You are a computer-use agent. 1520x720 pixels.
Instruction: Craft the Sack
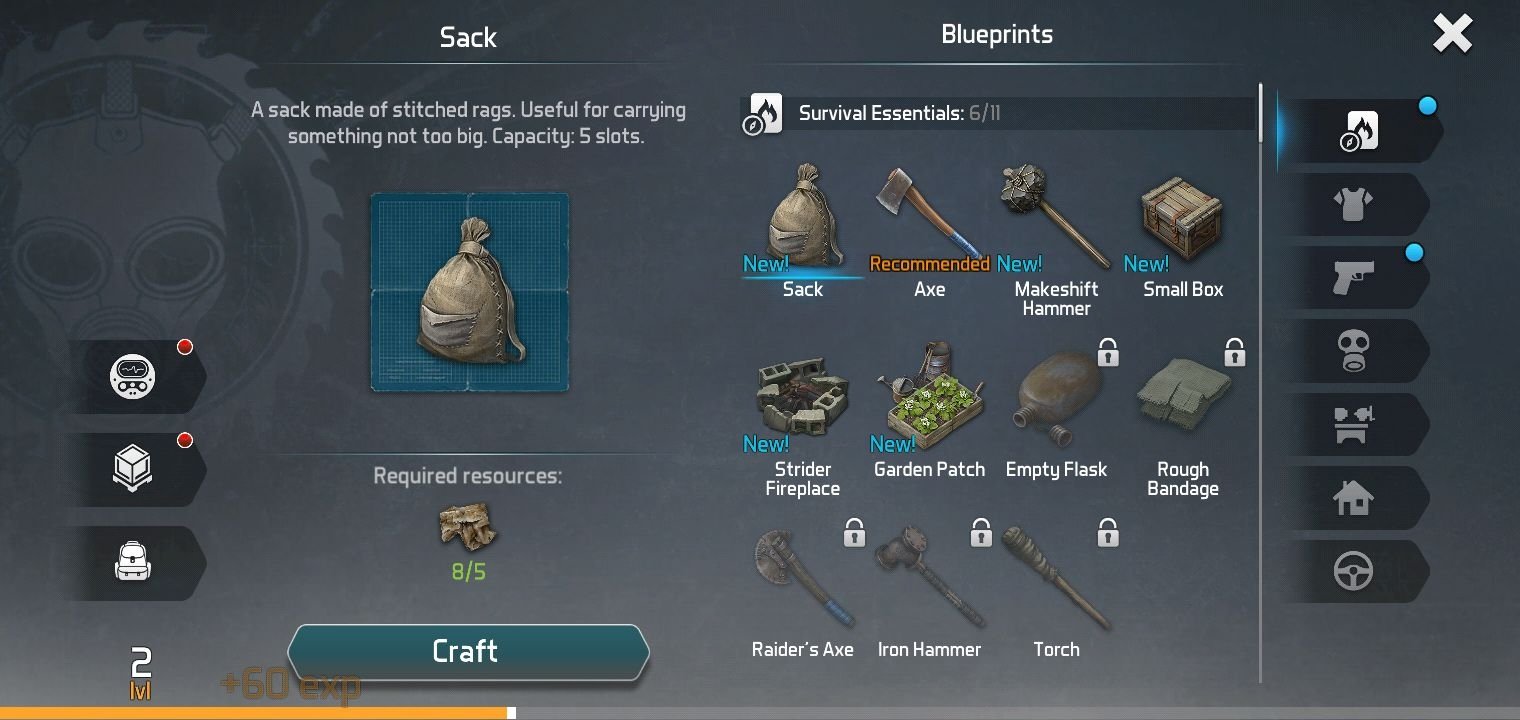click(468, 652)
